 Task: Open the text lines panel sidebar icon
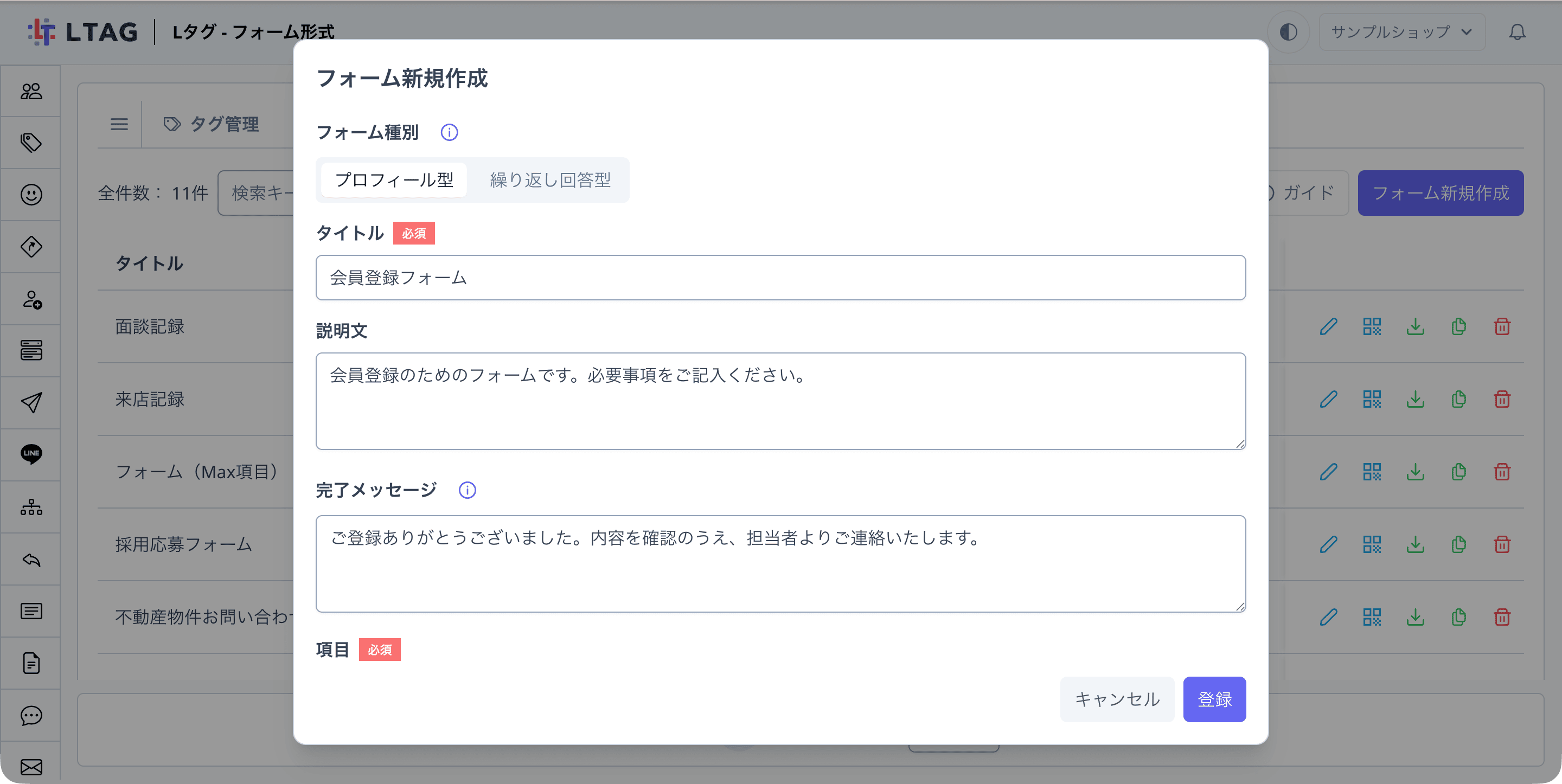(31, 611)
